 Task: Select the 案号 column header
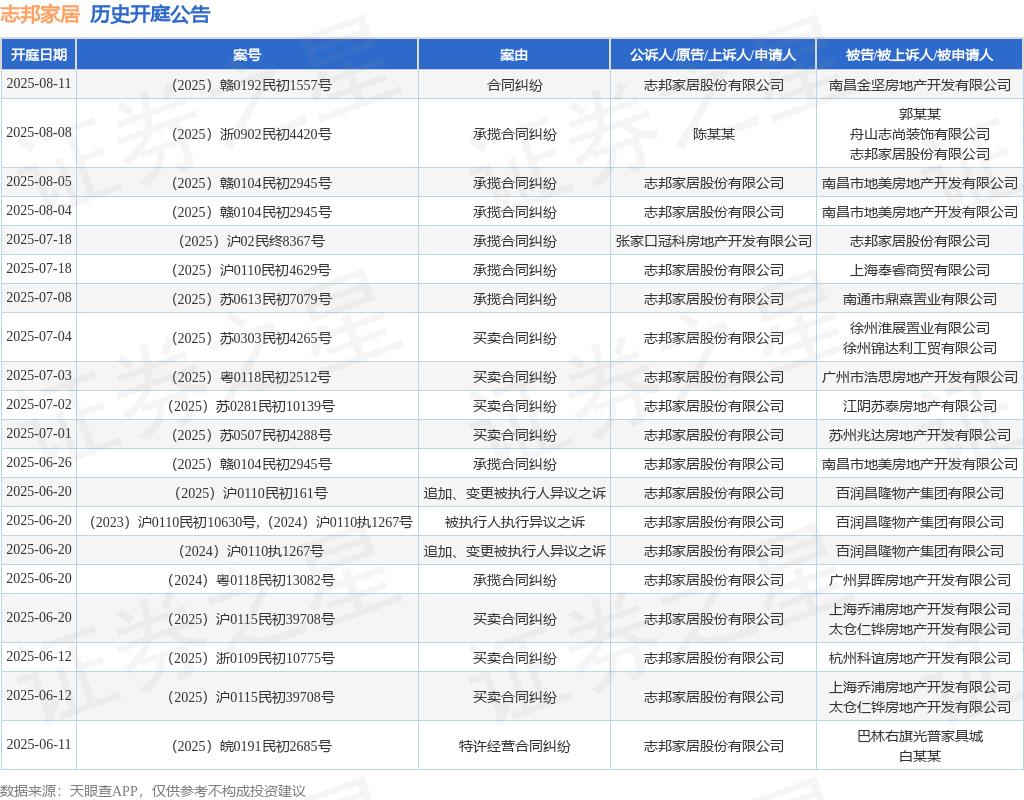pos(247,55)
